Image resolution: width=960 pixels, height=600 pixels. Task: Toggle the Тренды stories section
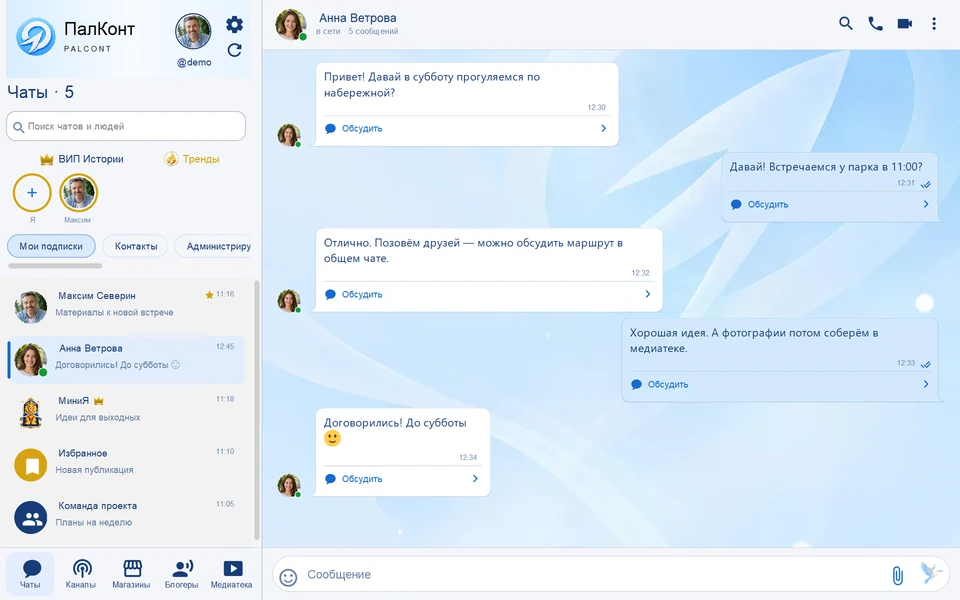click(x=192, y=159)
